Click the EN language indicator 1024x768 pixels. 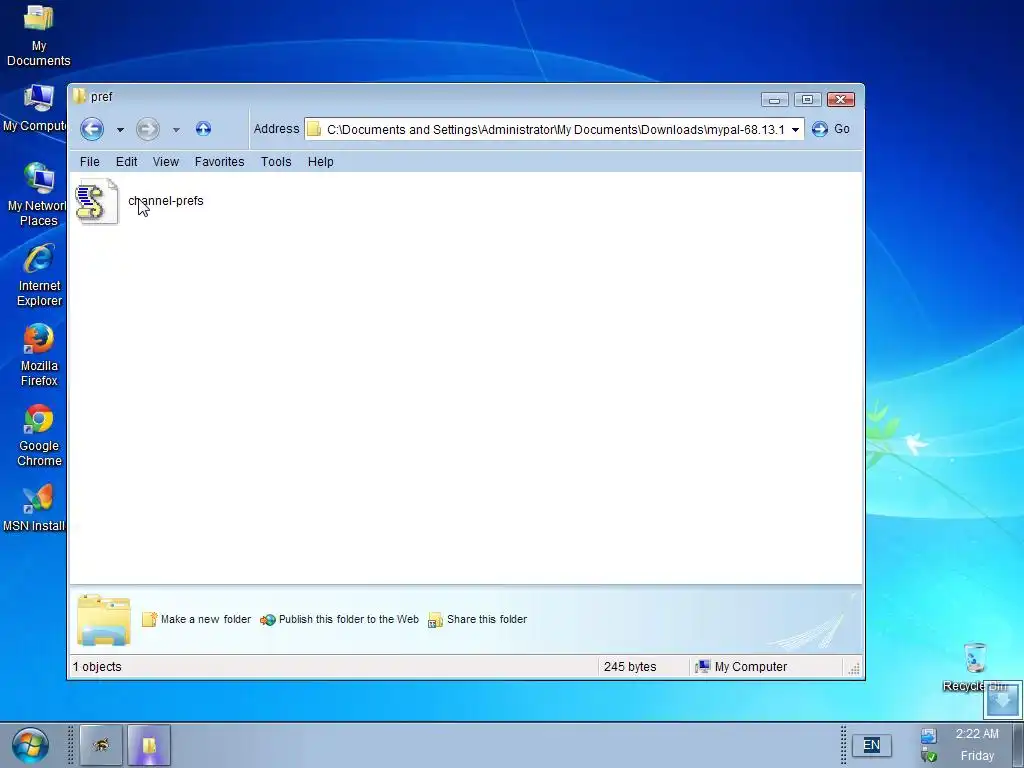871,745
